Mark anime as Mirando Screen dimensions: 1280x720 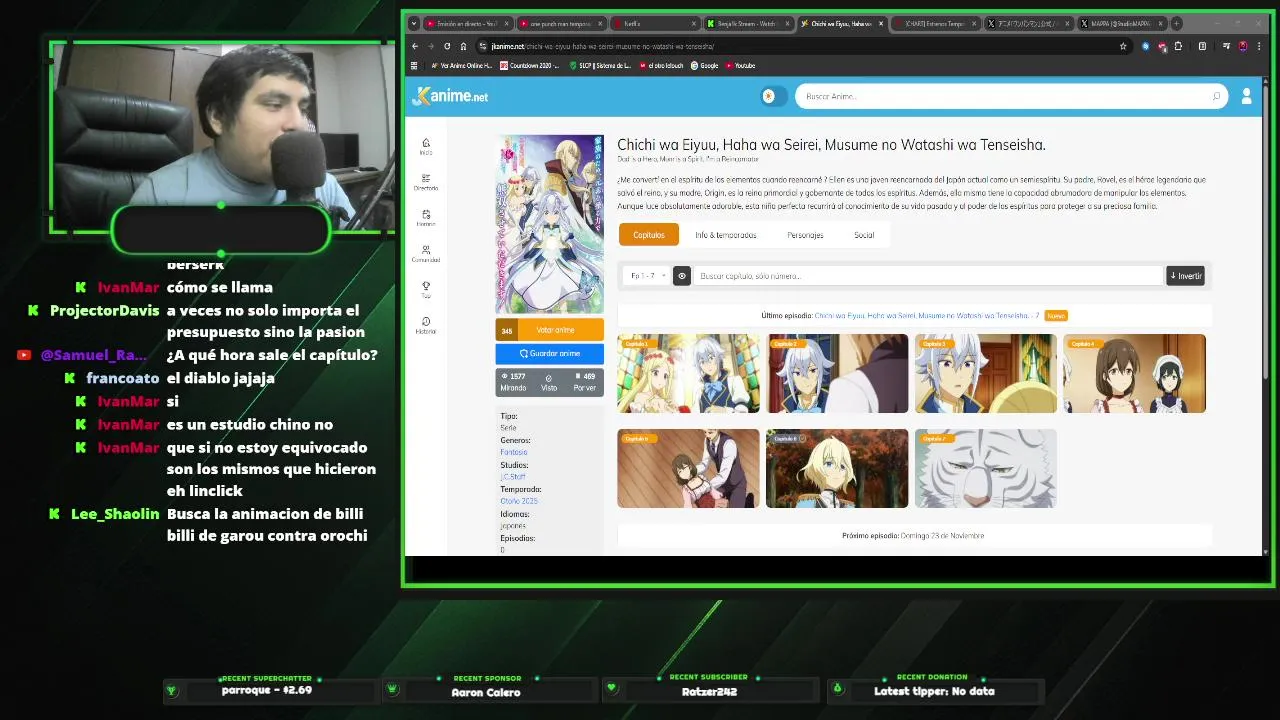(513, 382)
